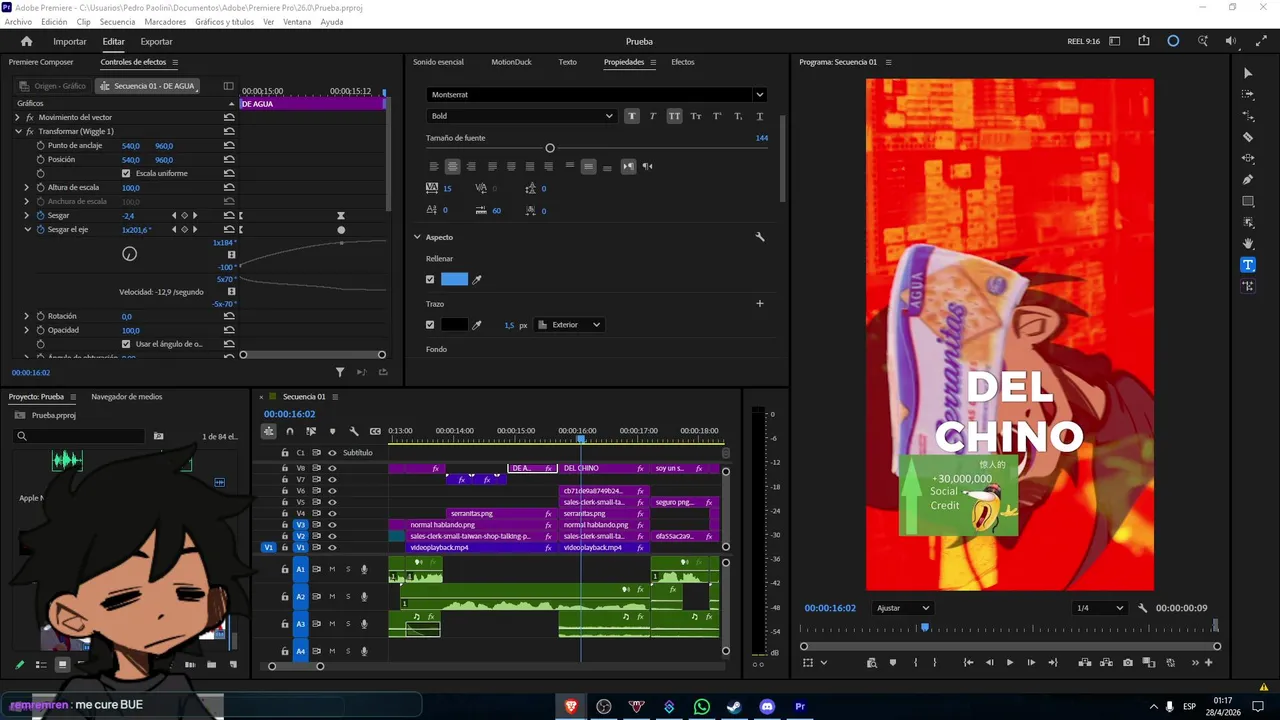Expand the Movimiento del vector effect
This screenshot has height=720, width=1280.
coord(17,117)
